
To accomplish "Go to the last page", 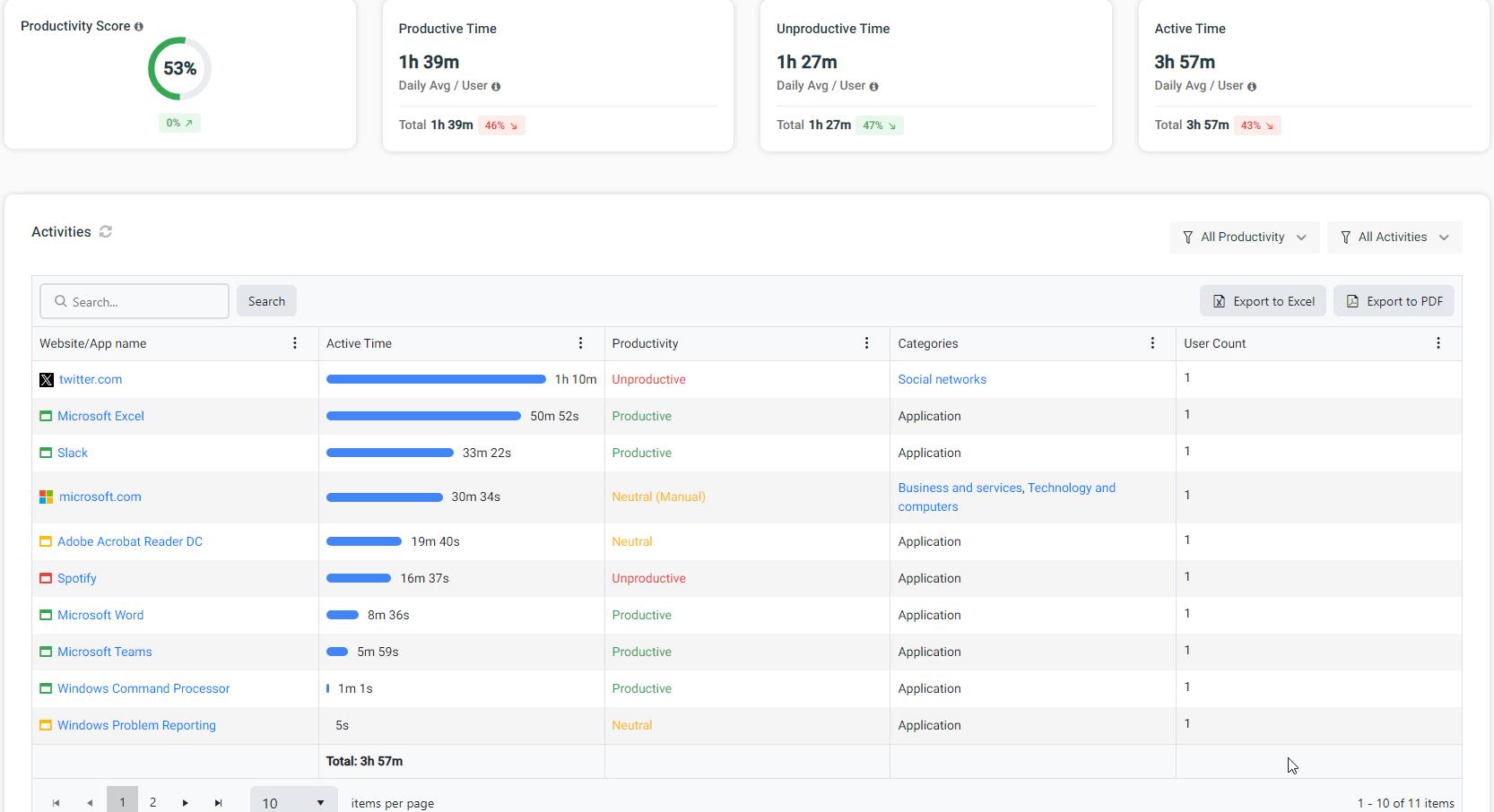I will 219,803.
